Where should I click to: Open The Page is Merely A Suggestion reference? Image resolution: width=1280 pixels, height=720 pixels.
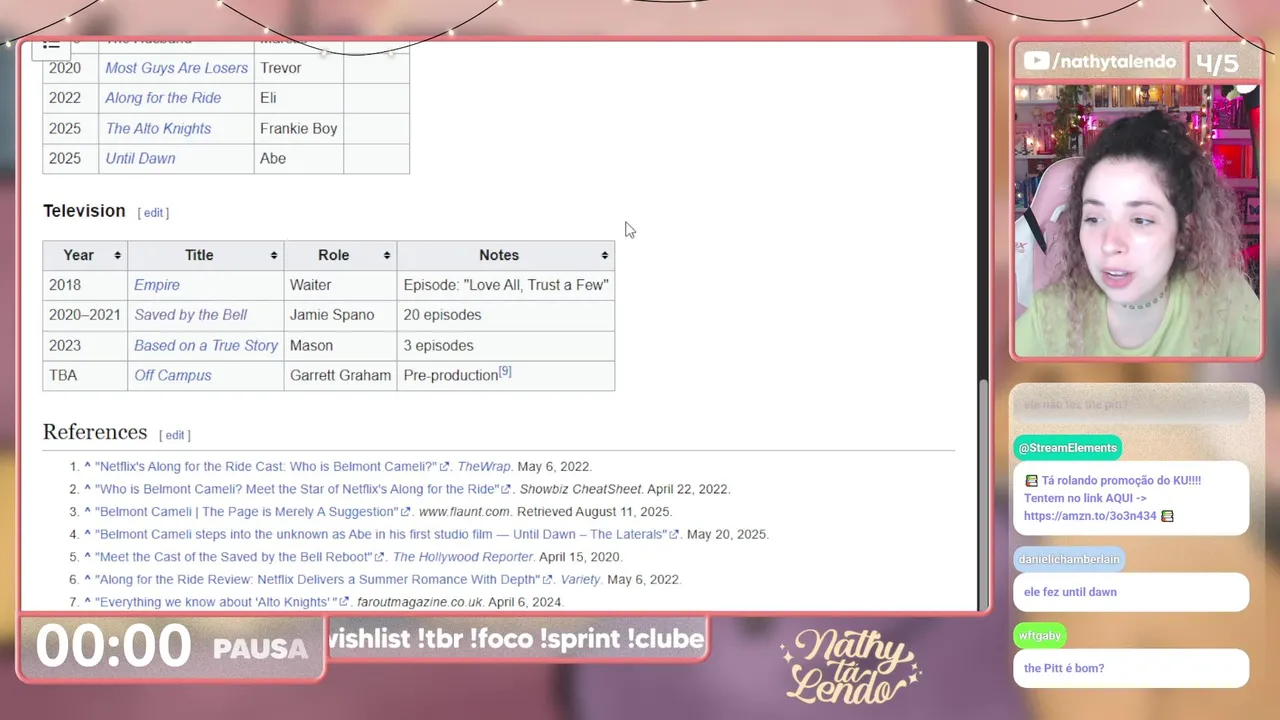pos(246,511)
